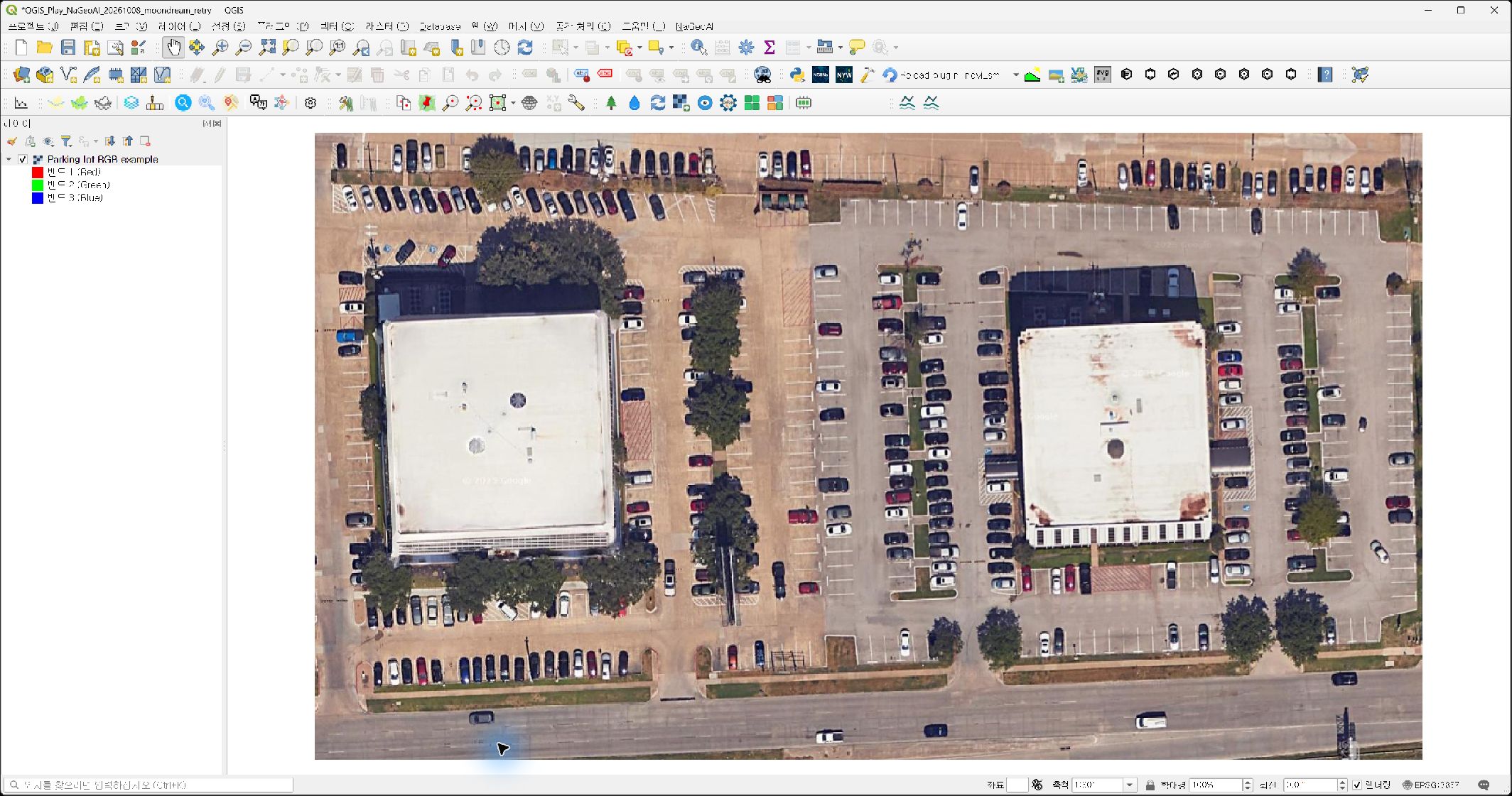The image size is (1512, 796).
Task: Toggle Parking lot RGB example layer visibility
Action: (23, 160)
